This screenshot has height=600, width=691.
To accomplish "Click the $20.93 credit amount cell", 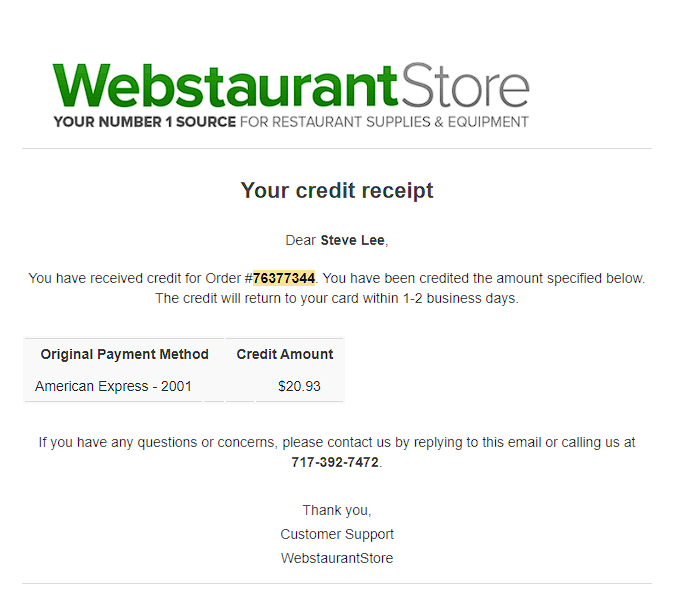I will [299, 386].
